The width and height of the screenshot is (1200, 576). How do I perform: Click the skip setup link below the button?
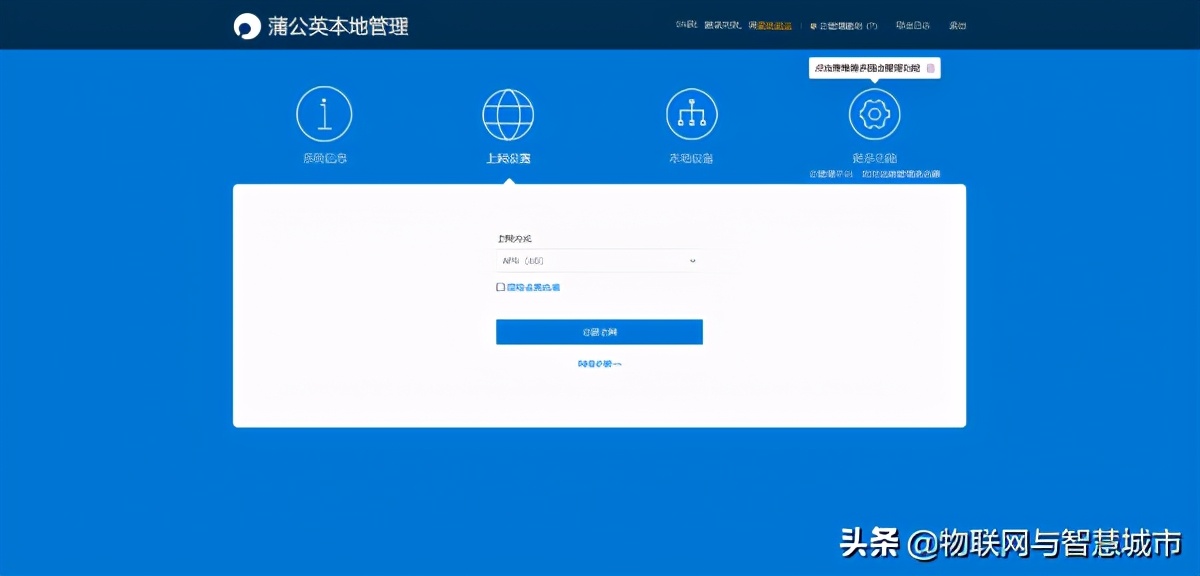click(598, 363)
